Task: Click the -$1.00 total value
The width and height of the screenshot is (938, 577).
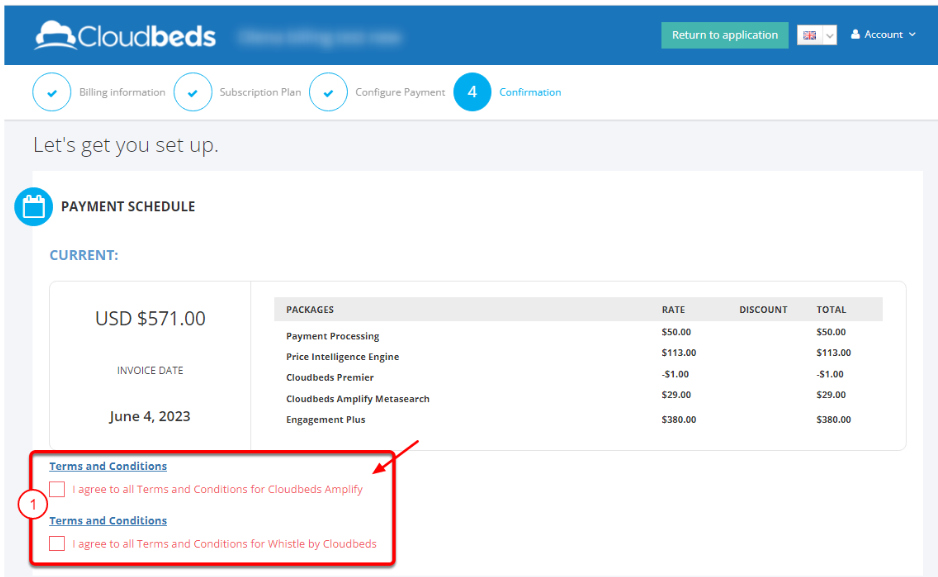Action: (x=830, y=374)
